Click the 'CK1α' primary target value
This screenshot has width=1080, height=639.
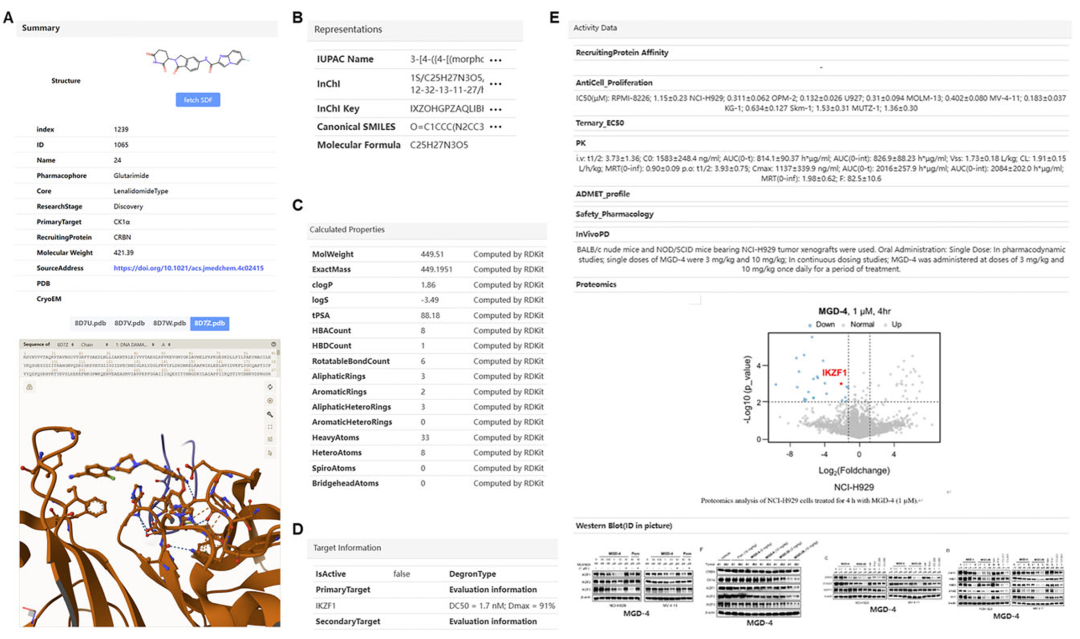pyautogui.click(x=122, y=222)
